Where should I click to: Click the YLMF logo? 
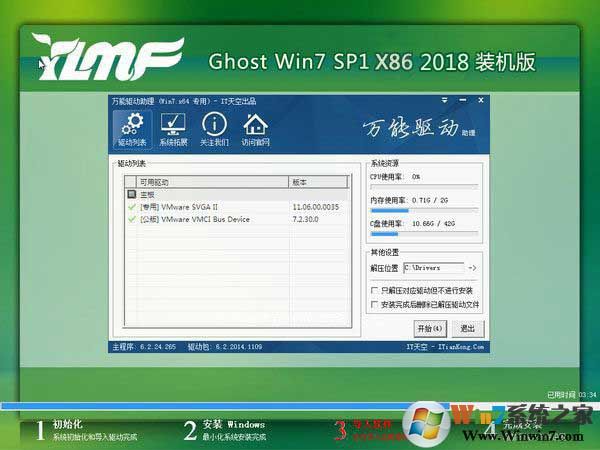(x=108, y=57)
